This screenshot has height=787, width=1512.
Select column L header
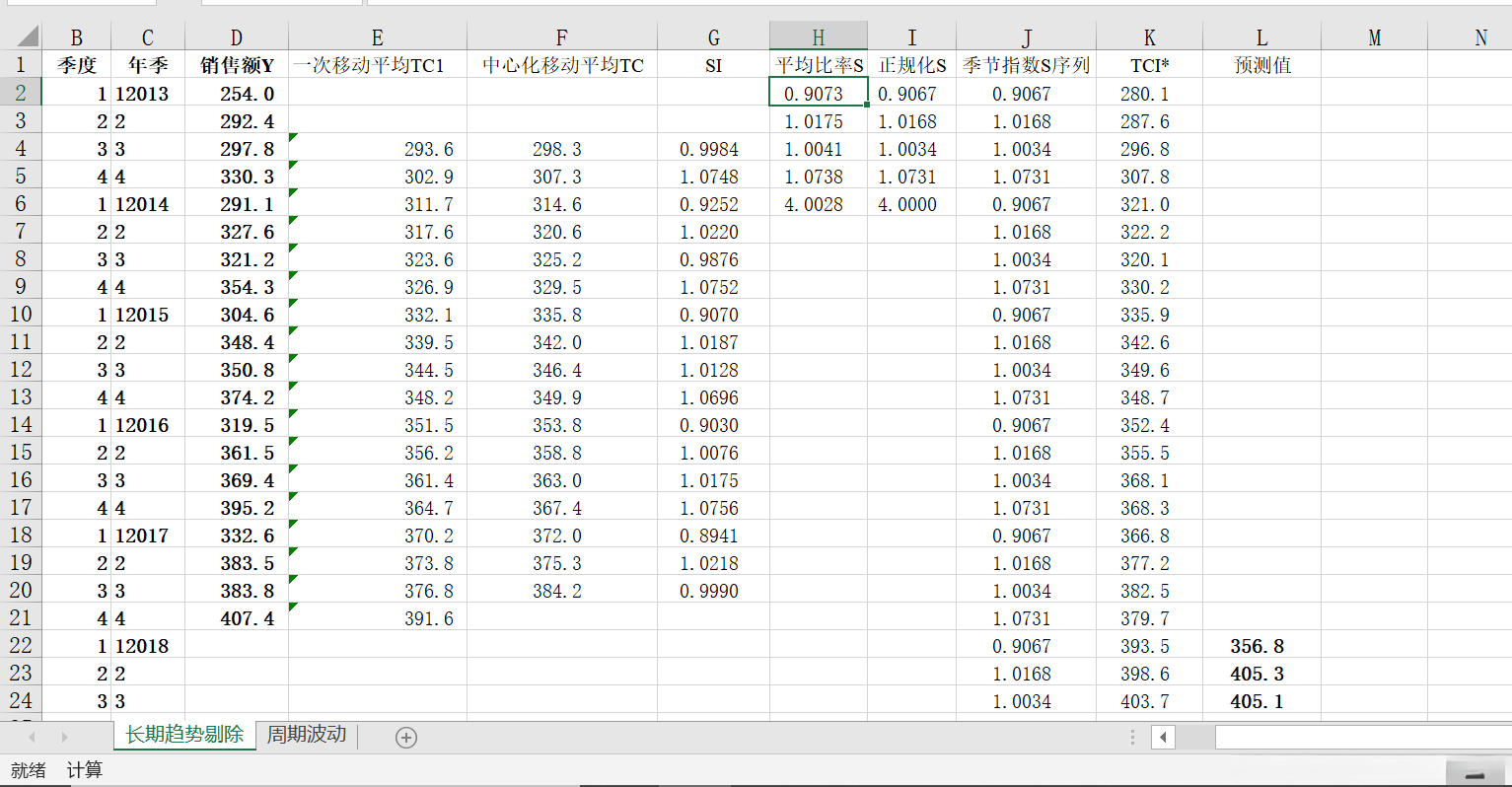[1262, 37]
